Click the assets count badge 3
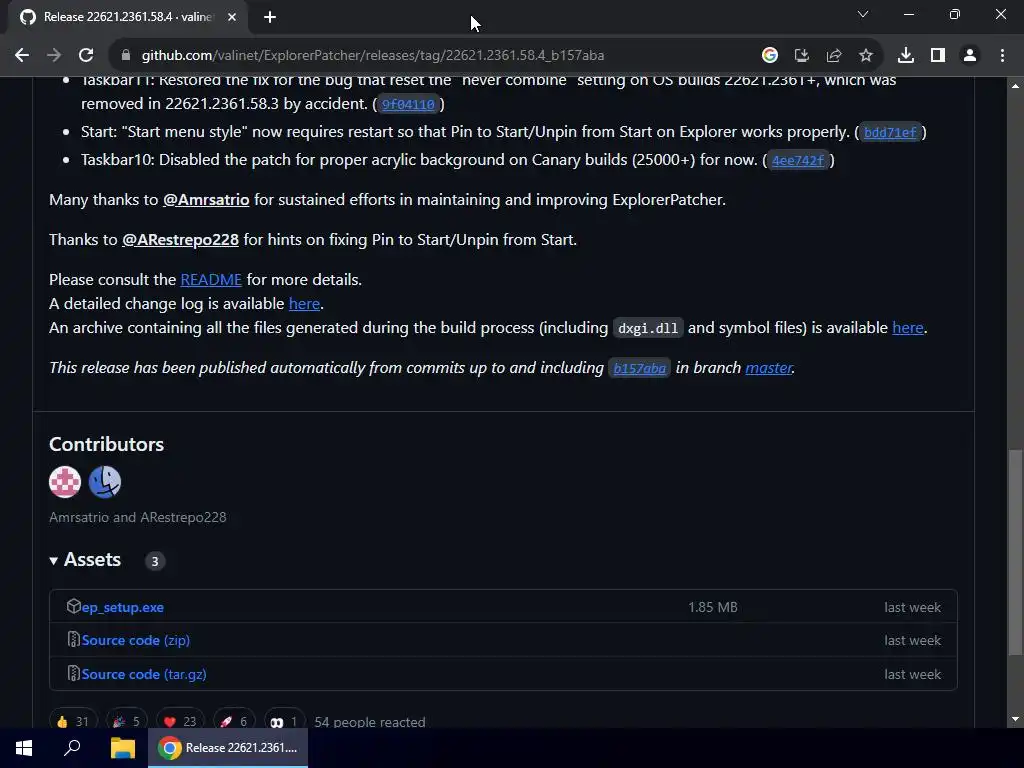 click(155, 561)
